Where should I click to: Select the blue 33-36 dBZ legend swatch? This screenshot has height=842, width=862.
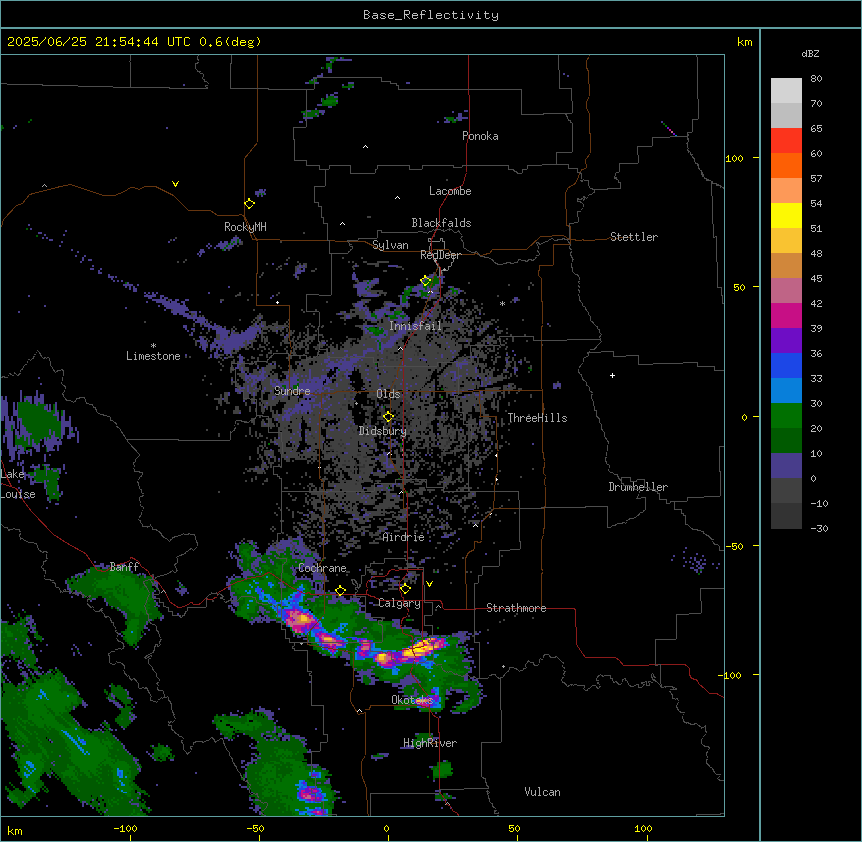click(786, 365)
